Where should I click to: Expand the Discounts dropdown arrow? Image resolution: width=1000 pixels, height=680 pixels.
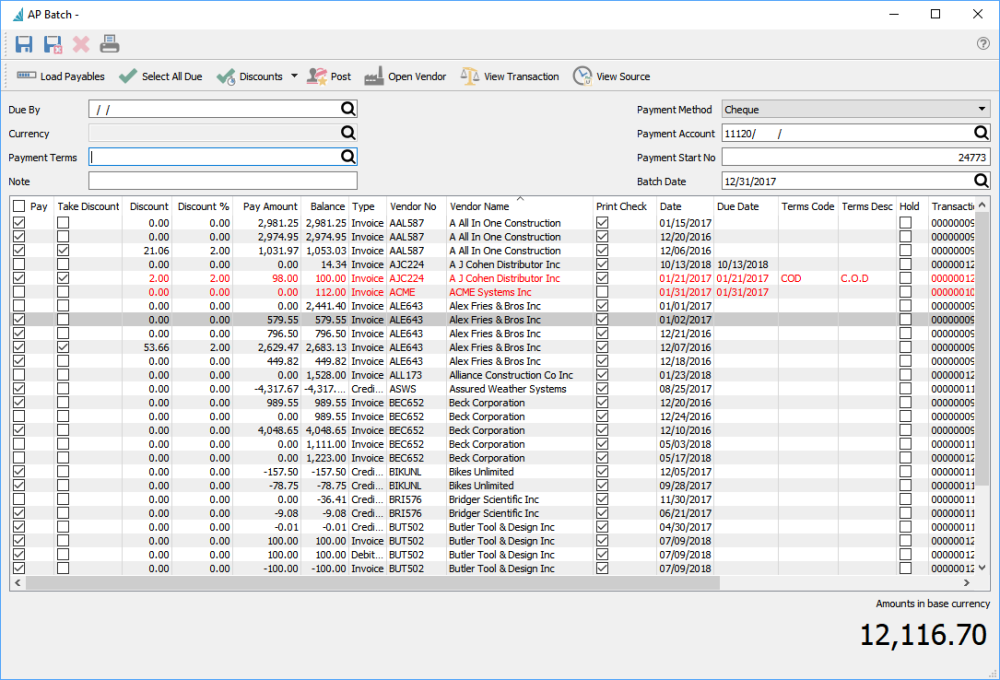(x=294, y=76)
